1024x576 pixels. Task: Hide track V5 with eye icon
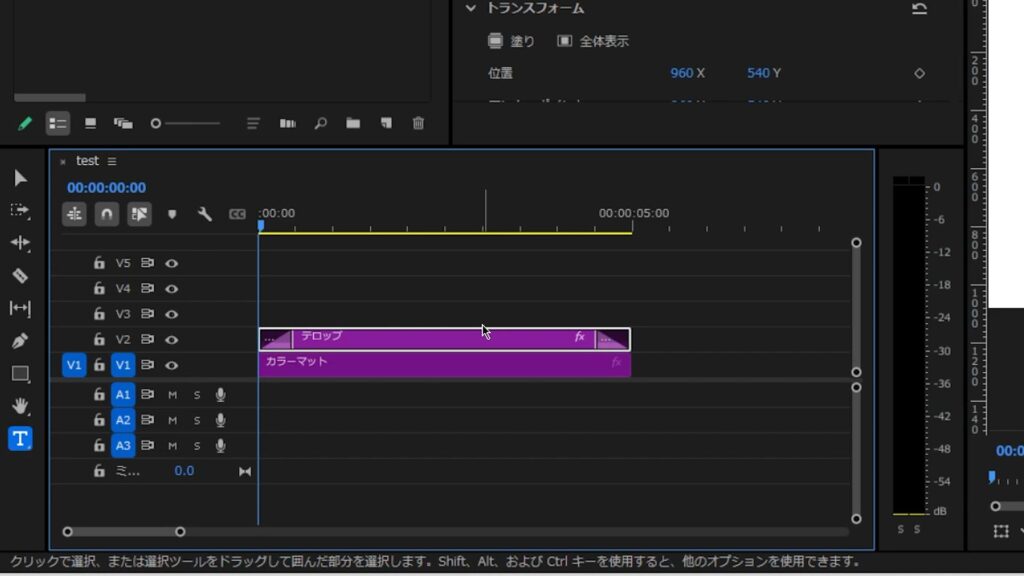172,263
